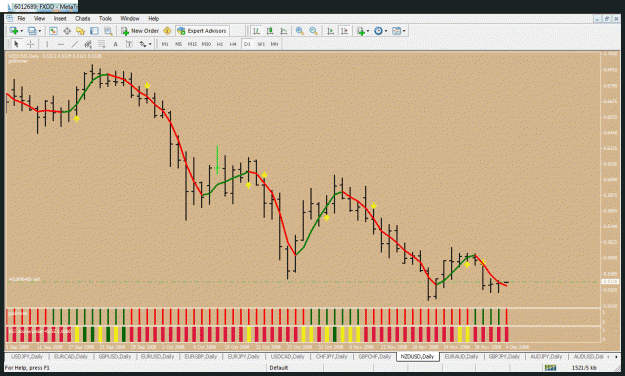
Task: Switch timeframe to W1
Action: pos(261,44)
